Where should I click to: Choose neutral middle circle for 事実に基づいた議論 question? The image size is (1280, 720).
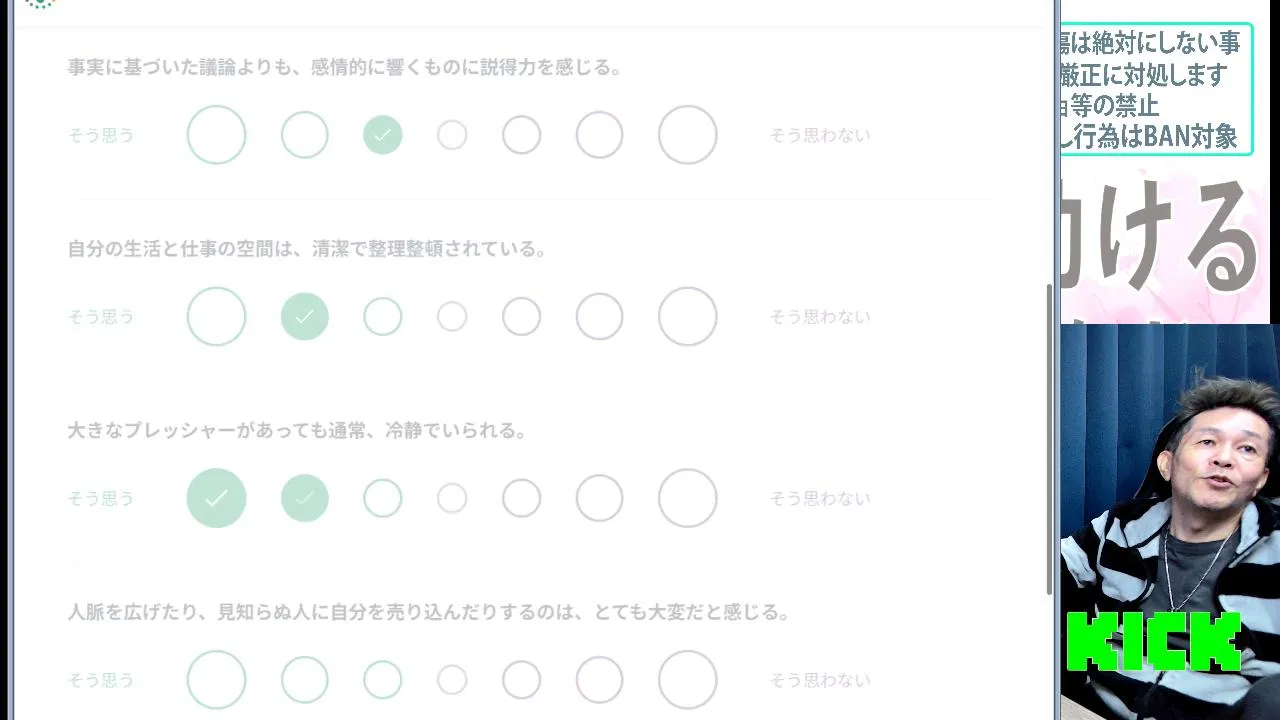pyautogui.click(x=452, y=135)
